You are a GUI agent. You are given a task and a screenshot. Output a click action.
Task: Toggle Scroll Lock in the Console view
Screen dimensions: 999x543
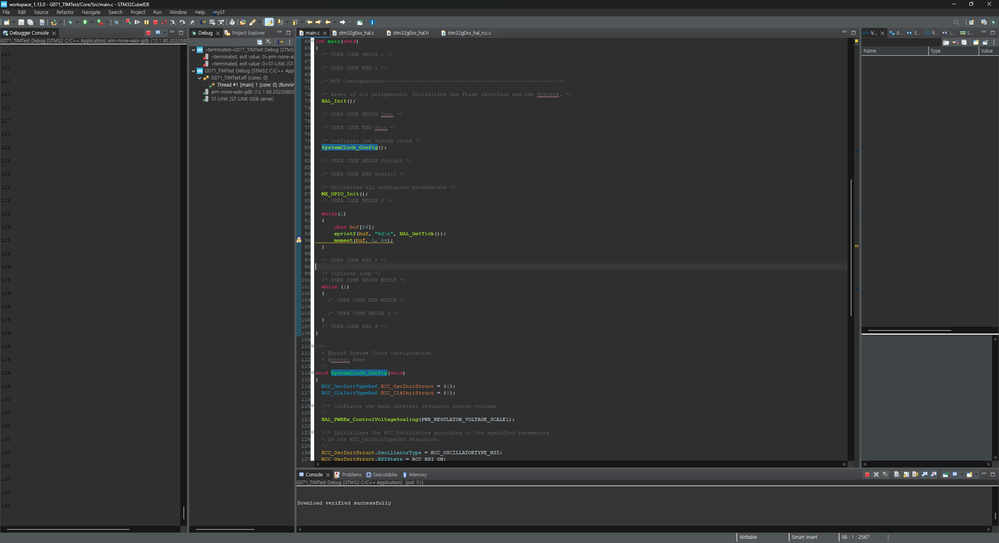point(906,475)
